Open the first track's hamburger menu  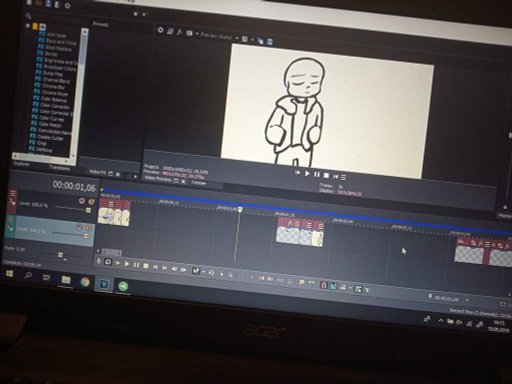(x=13, y=194)
